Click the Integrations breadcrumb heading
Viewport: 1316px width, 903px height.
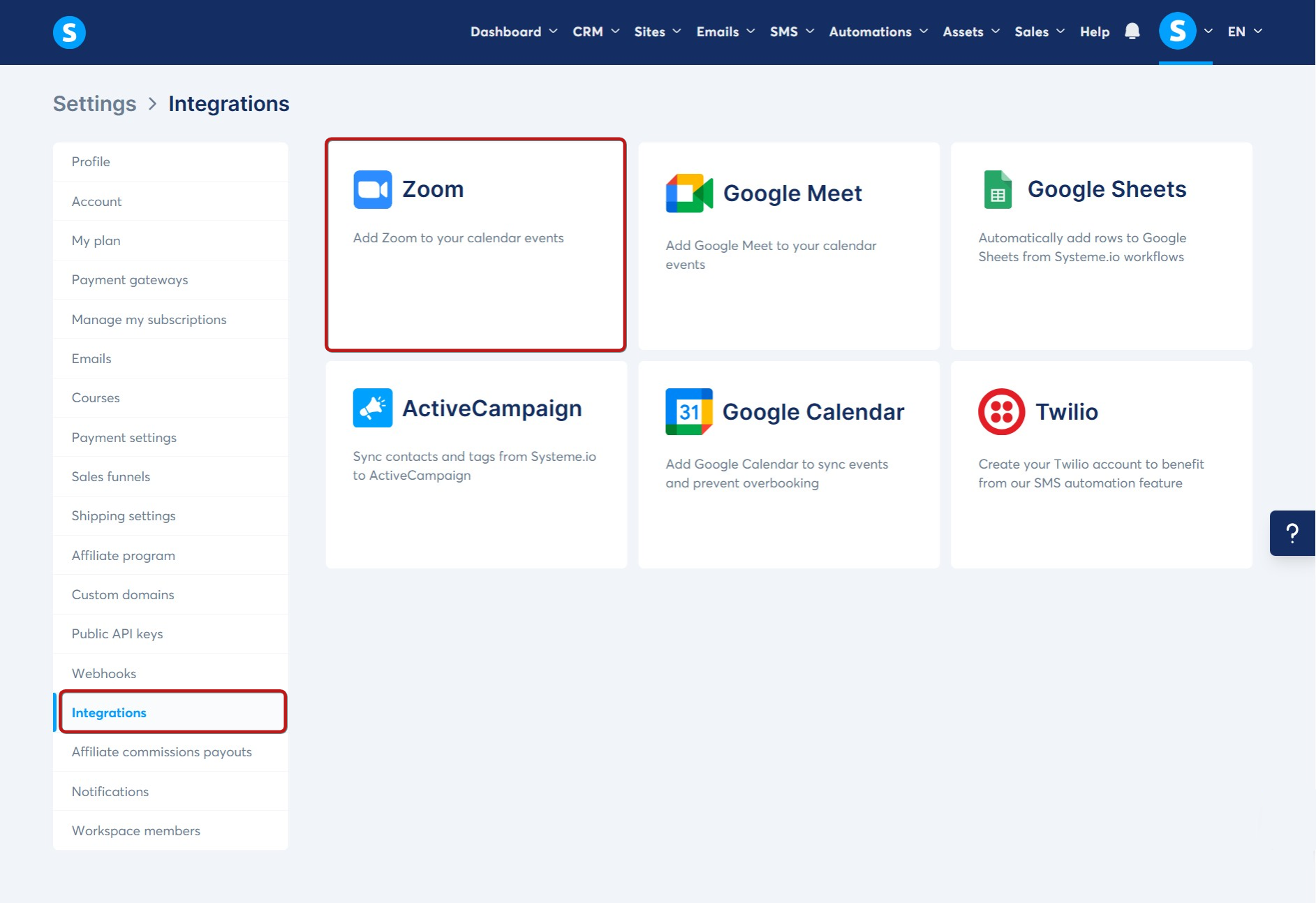229,103
